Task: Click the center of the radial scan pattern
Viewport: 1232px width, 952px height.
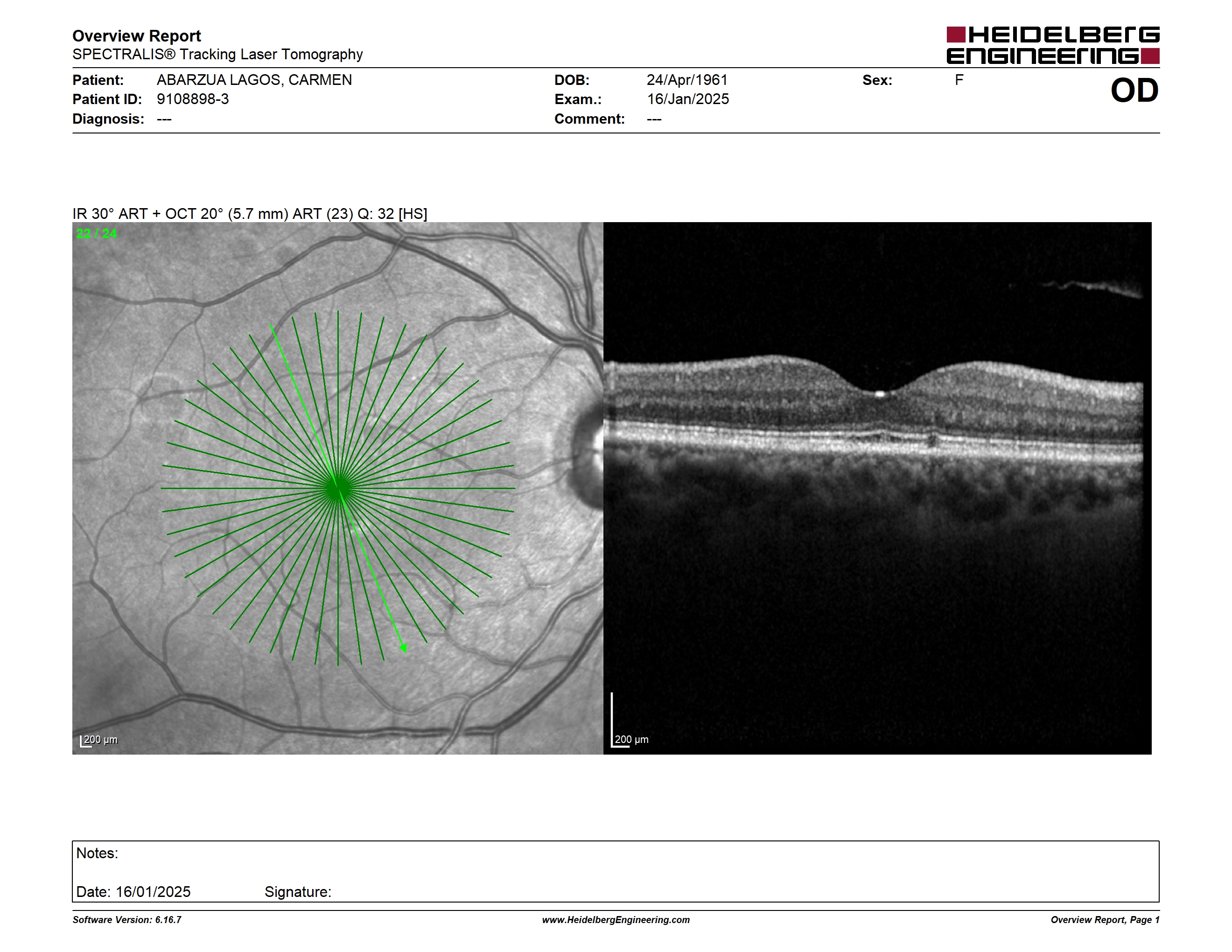Action: point(338,489)
